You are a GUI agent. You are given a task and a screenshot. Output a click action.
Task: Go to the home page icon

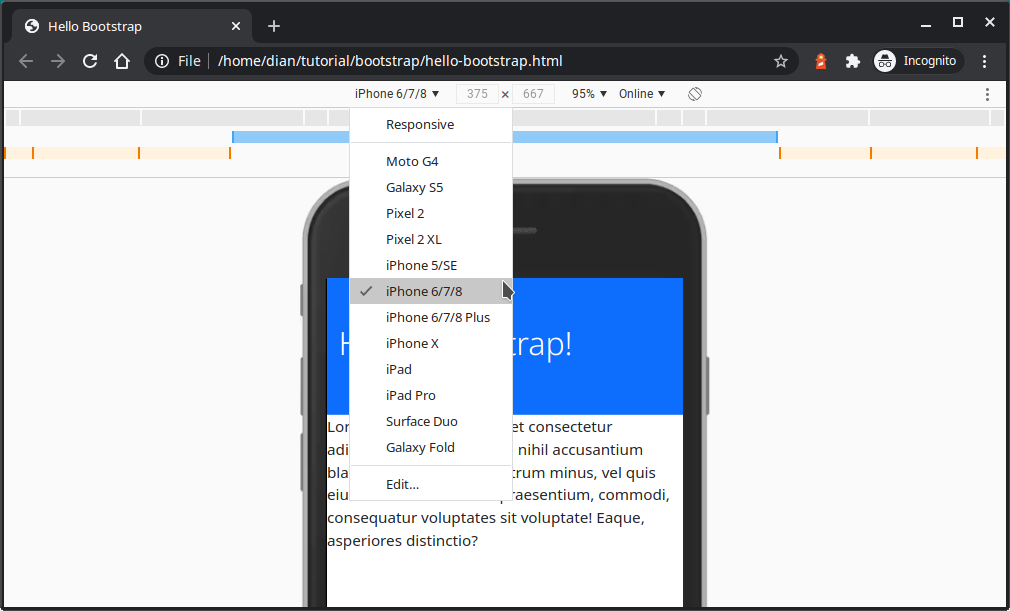[122, 61]
